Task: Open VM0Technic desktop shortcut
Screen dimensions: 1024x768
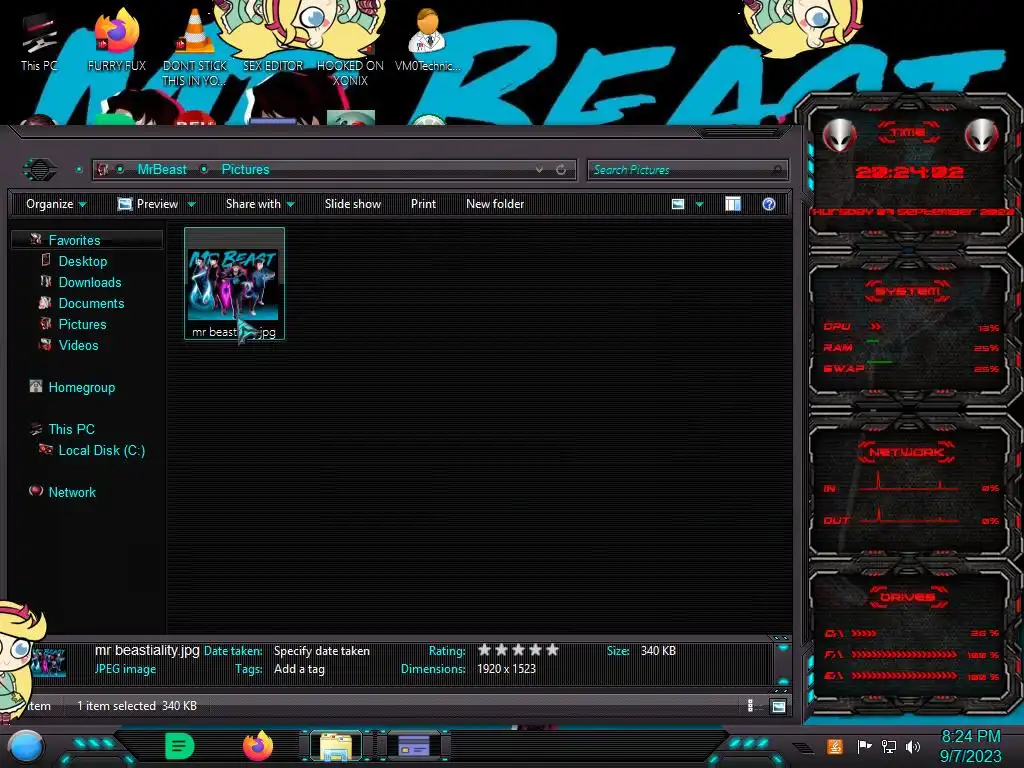Action: 427,40
